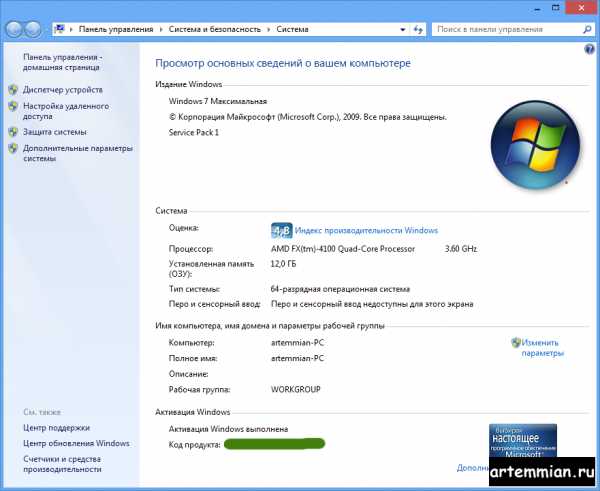The width and height of the screenshot is (600, 491).
Task: Click the 3.60 GHz value
Action: pos(461,249)
